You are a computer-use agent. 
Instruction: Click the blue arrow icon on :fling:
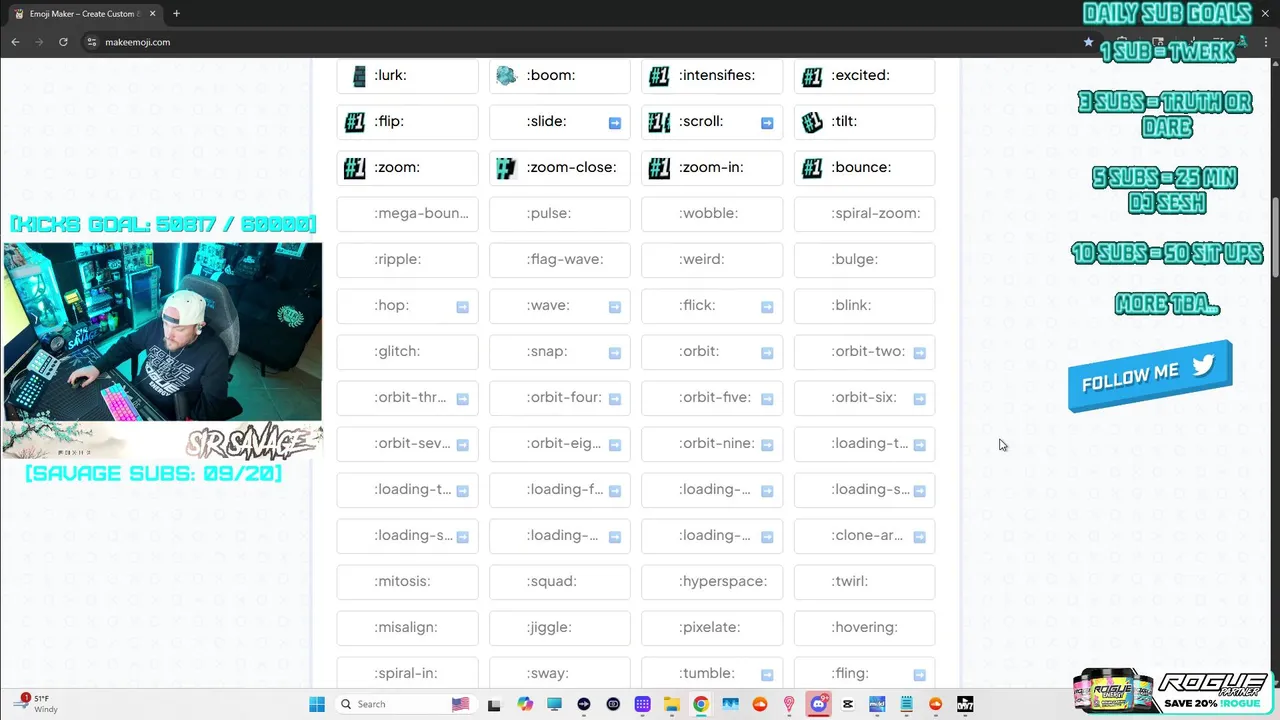point(919,675)
